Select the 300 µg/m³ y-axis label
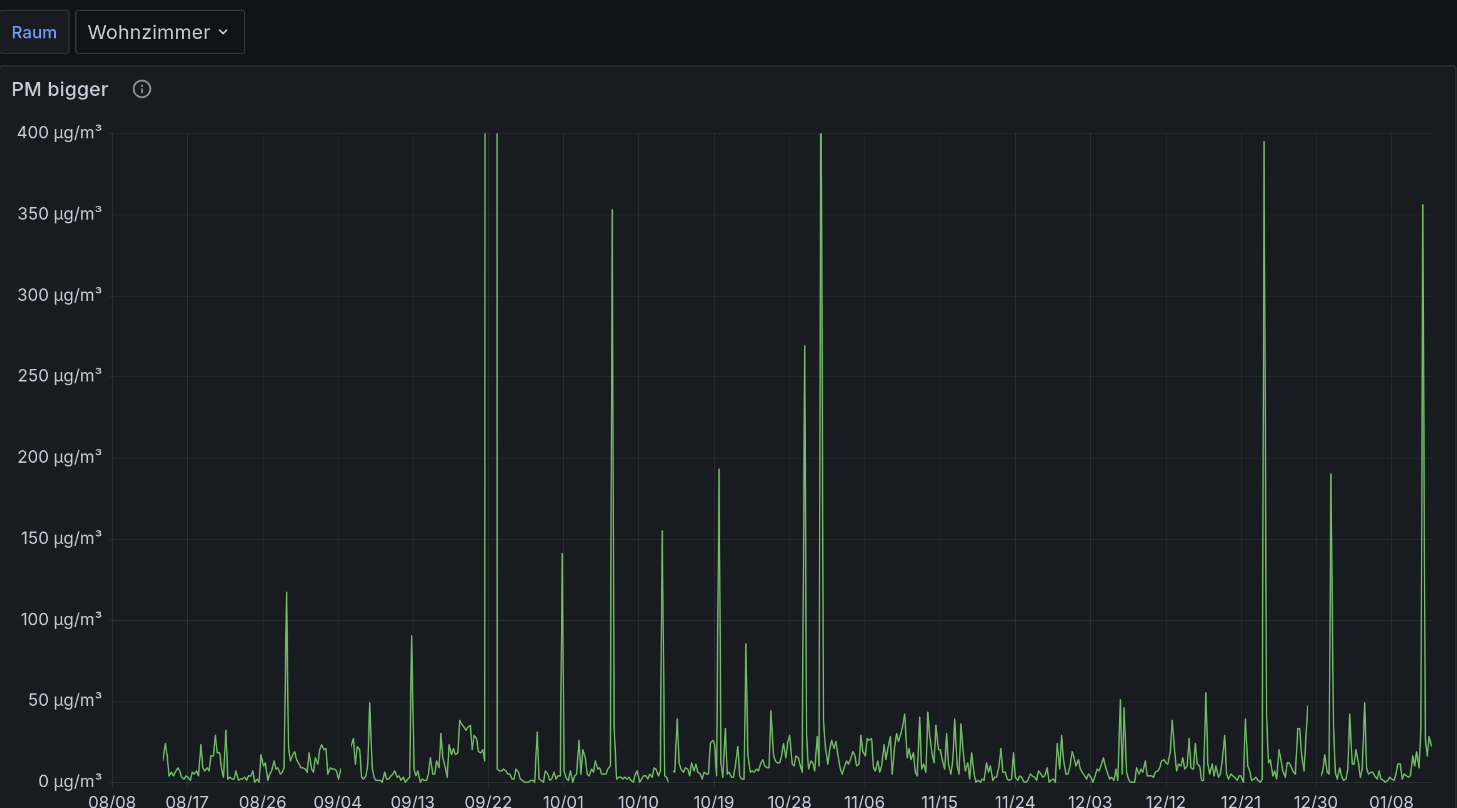The width and height of the screenshot is (1457, 808). 60,295
